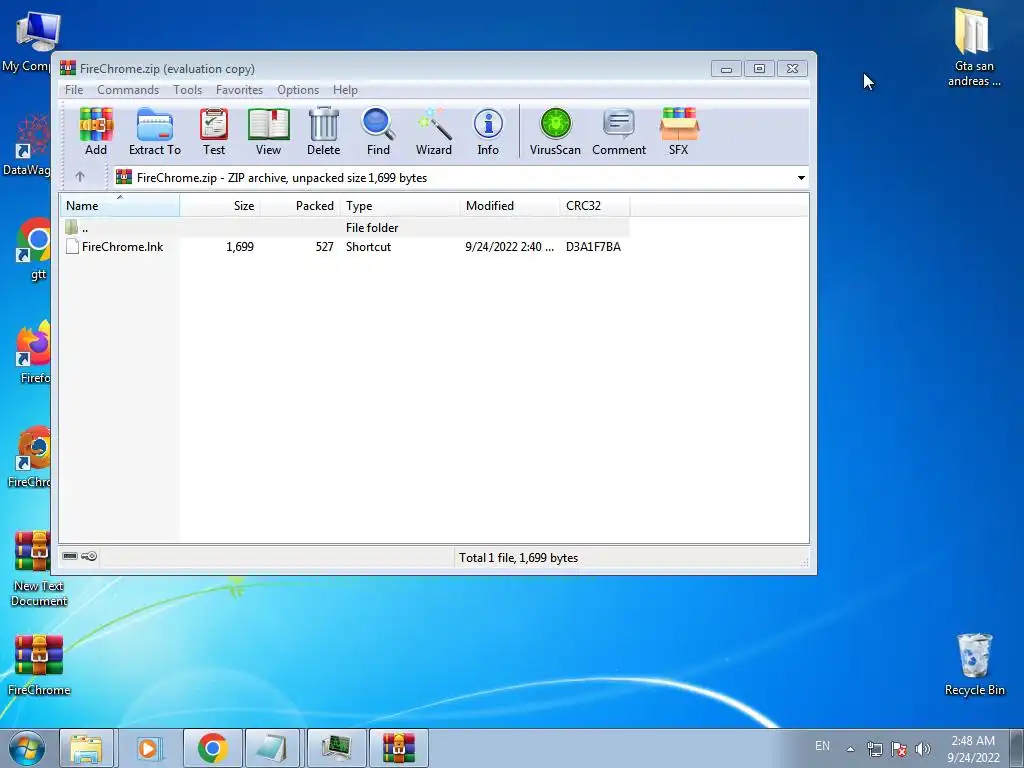Screen dimensions: 1024x768
Task: Click the SFX toolbar icon
Action: (679, 131)
